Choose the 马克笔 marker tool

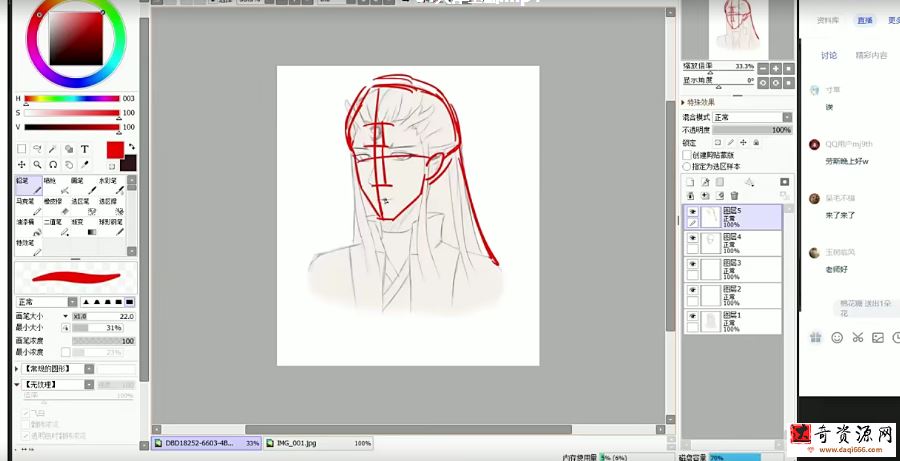29,206
